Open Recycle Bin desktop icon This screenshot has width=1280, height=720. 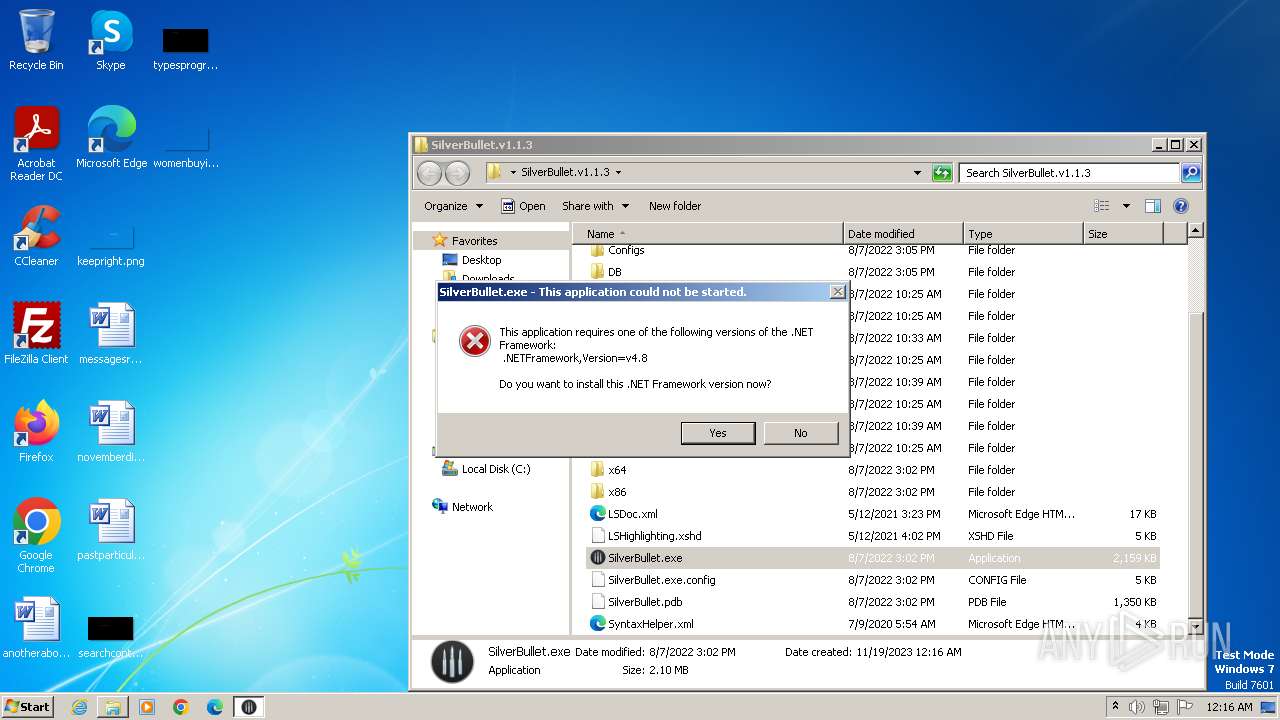coord(36,40)
